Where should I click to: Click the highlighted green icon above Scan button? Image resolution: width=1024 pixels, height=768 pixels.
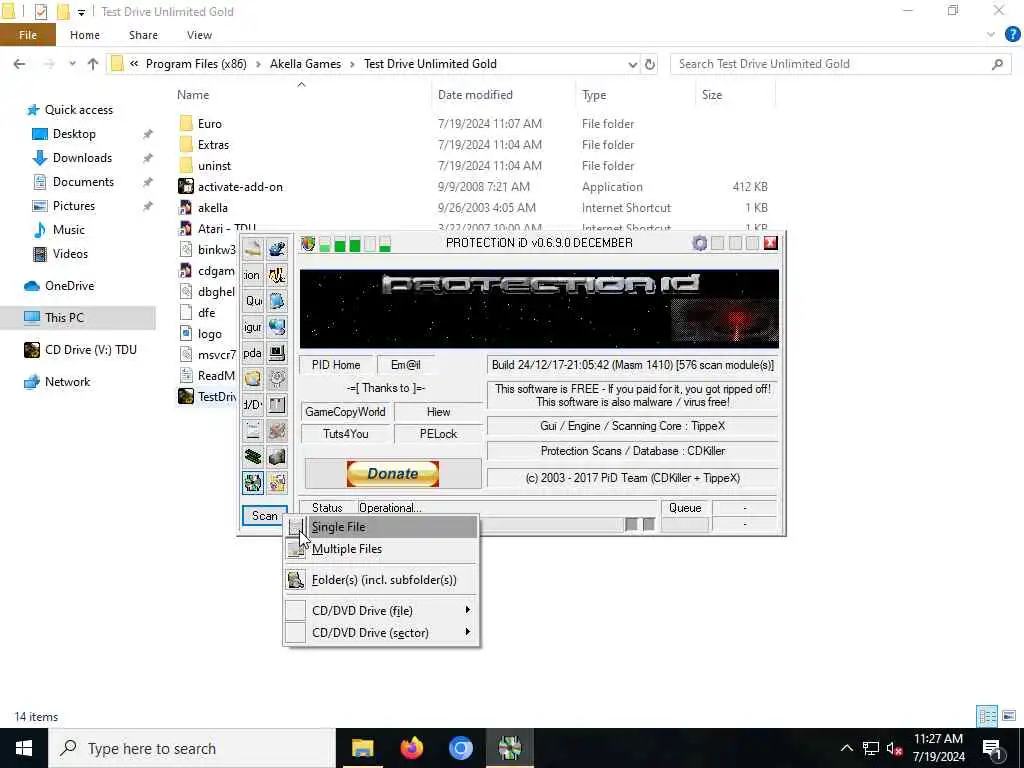click(253, 483)
